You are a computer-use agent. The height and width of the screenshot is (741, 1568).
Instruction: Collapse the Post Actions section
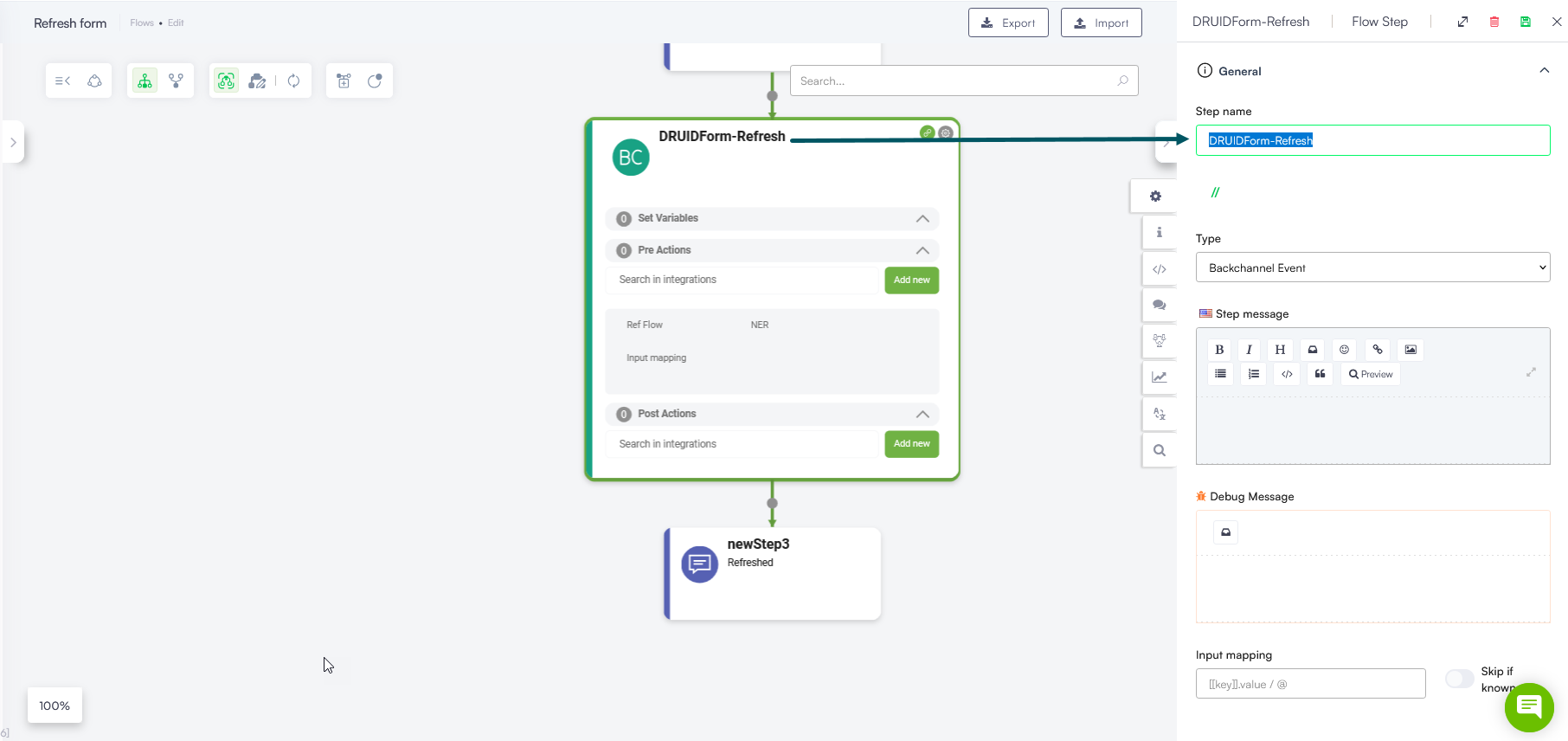click(x=922, y=415)
